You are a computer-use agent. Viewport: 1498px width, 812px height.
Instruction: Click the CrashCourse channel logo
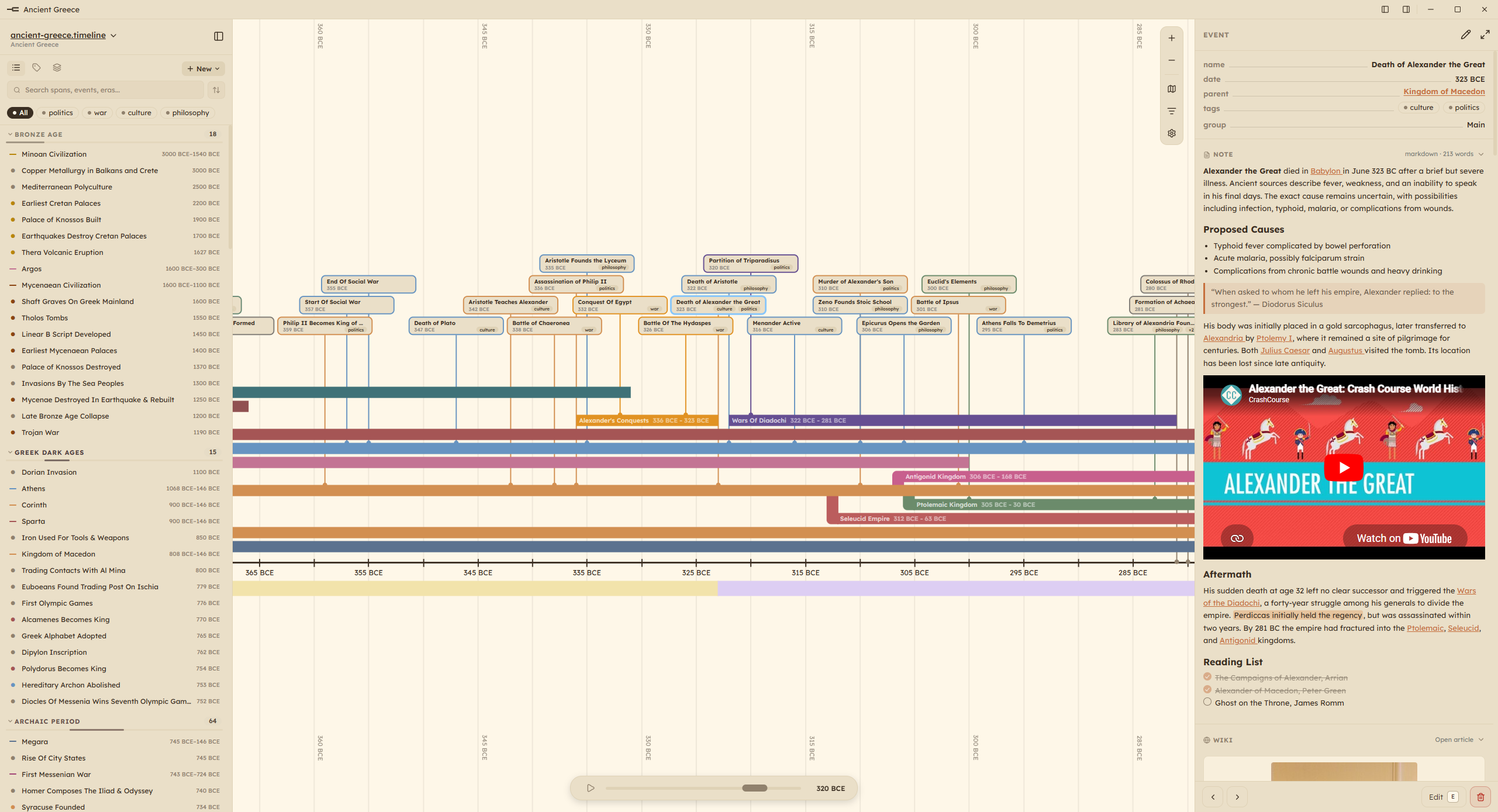1231,395
